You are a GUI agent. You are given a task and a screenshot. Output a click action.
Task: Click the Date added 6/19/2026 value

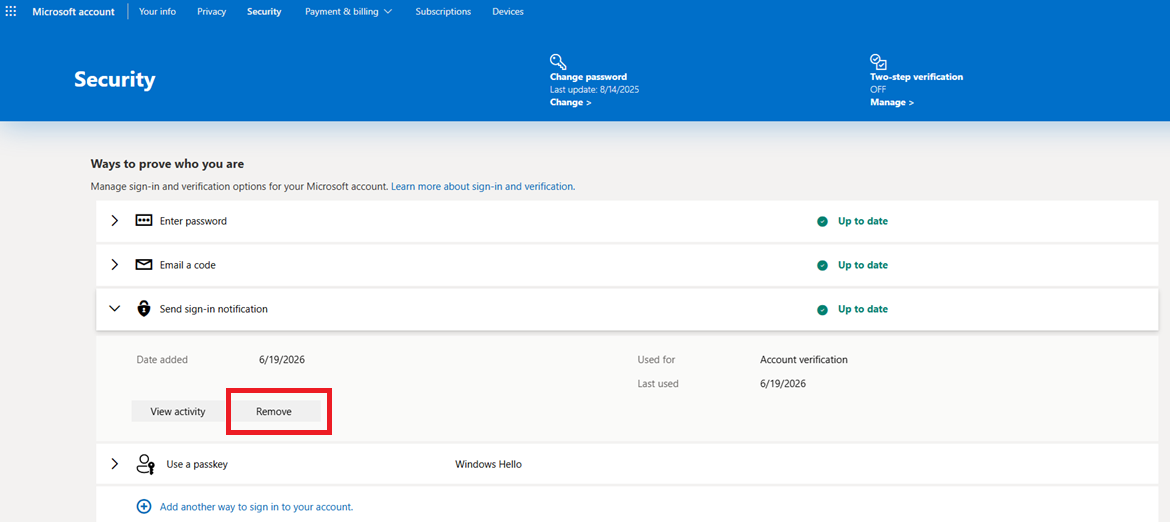point(282,359)
